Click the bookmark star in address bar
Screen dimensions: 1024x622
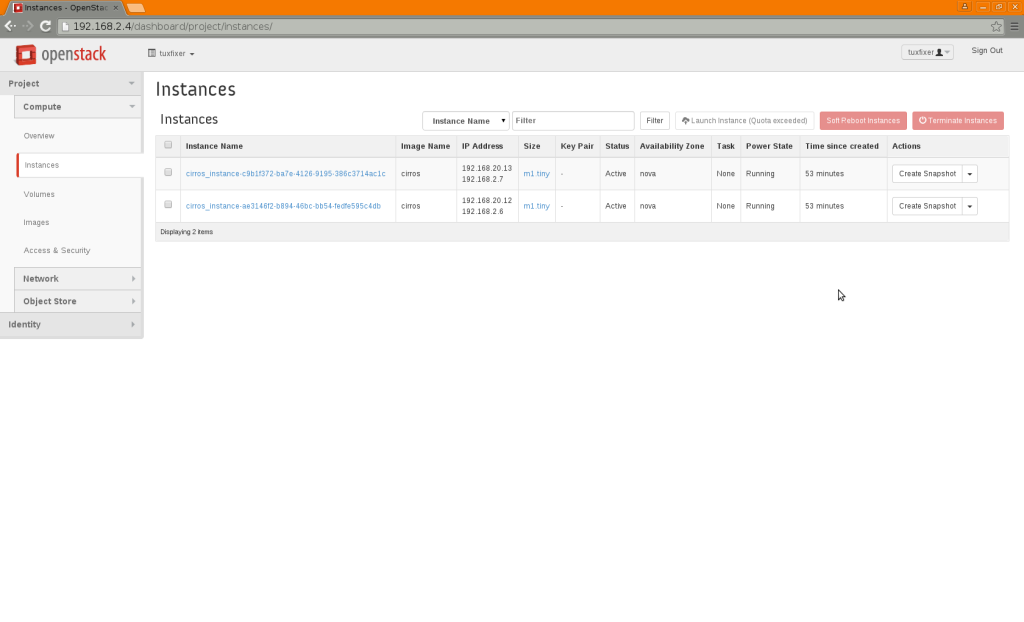pos(996,27)
